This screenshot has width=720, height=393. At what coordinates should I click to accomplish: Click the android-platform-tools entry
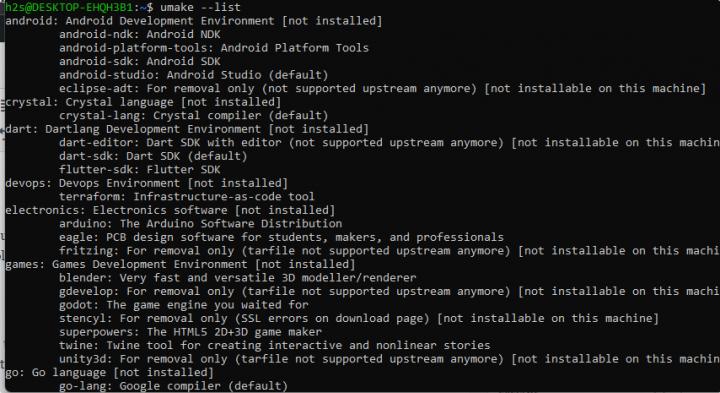(214, 48)
